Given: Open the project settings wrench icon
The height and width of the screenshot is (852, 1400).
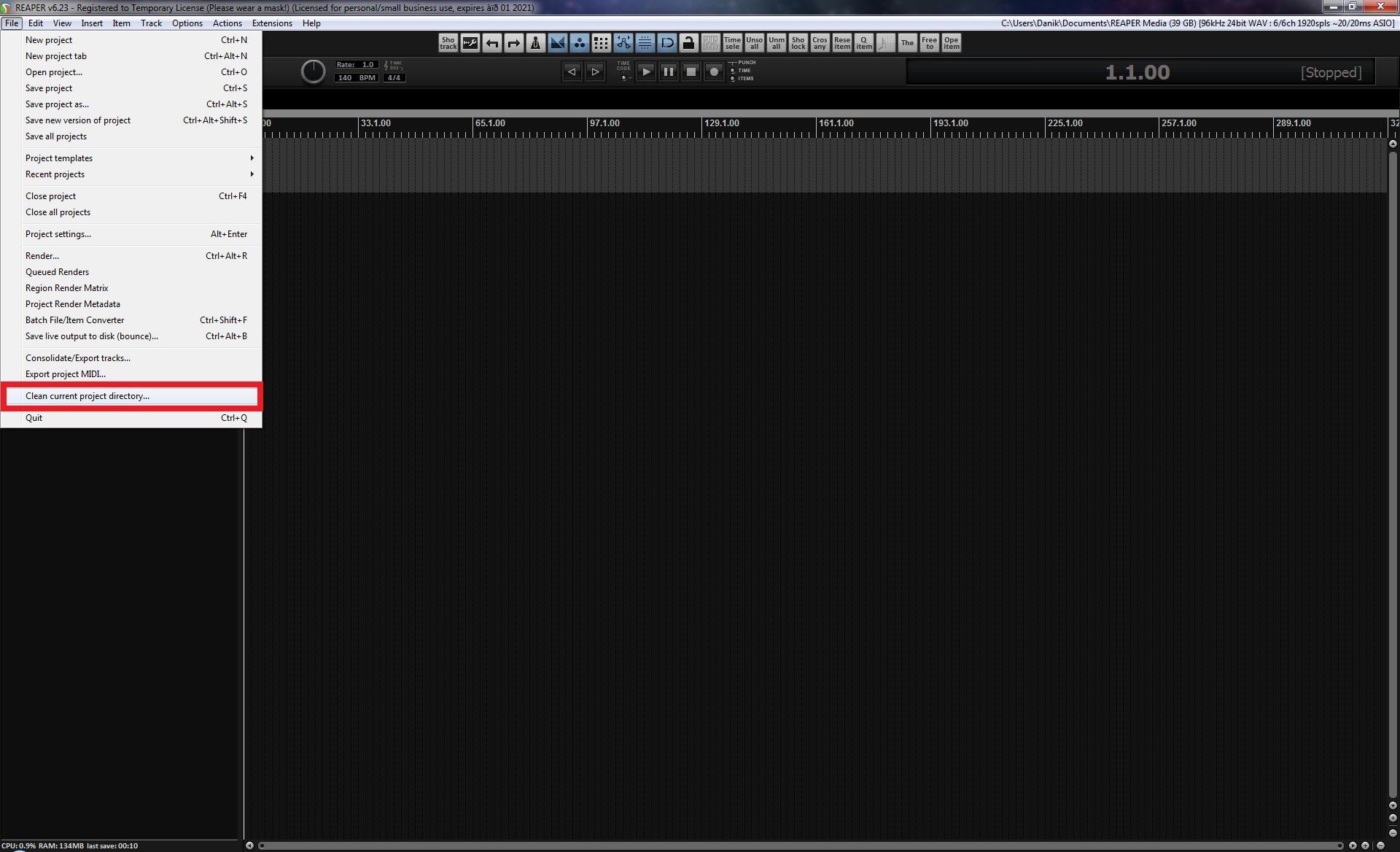Looking at the screenshot, I should pos(470,43).
